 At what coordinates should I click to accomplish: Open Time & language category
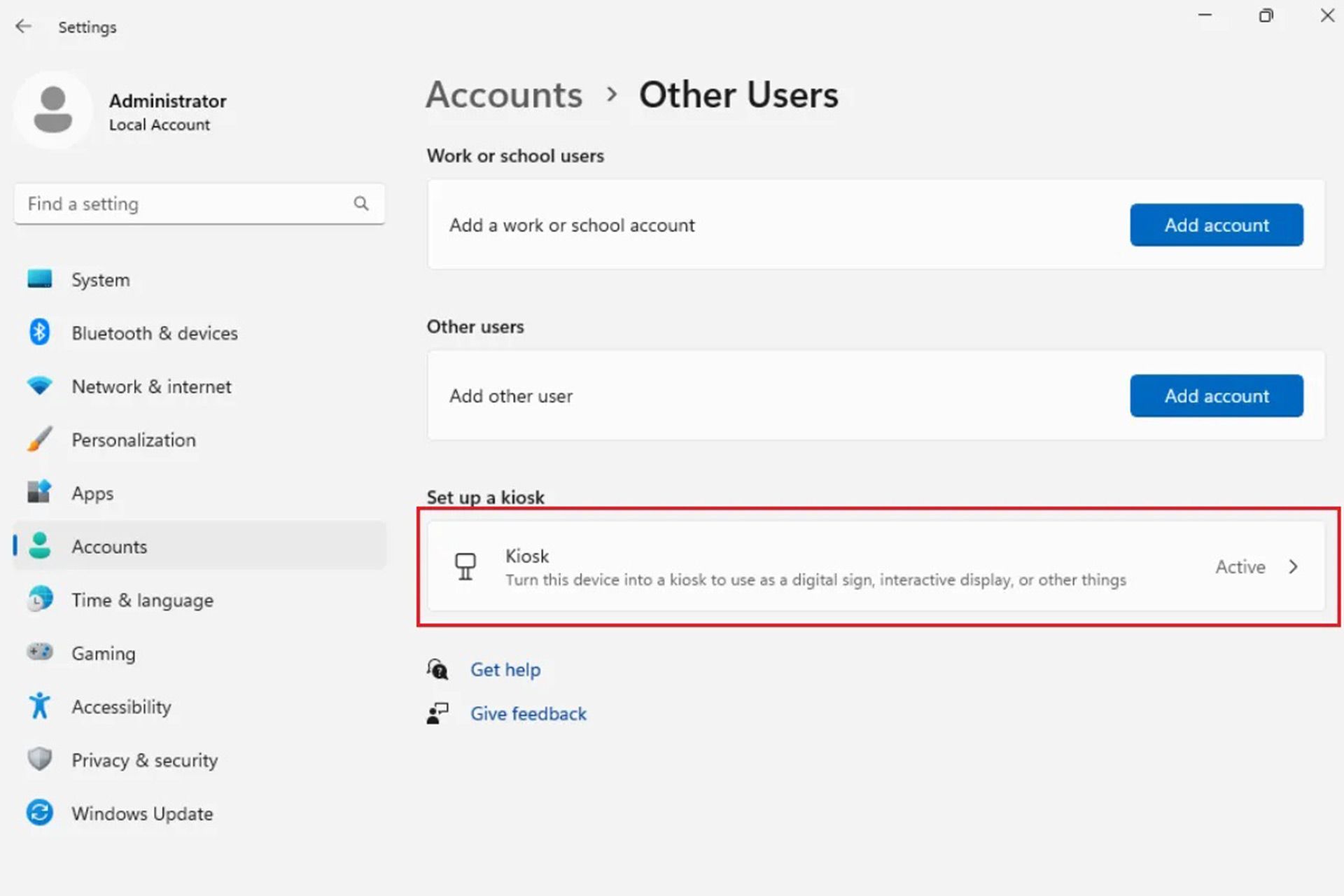pyautogui.click(x=199, y=600)
